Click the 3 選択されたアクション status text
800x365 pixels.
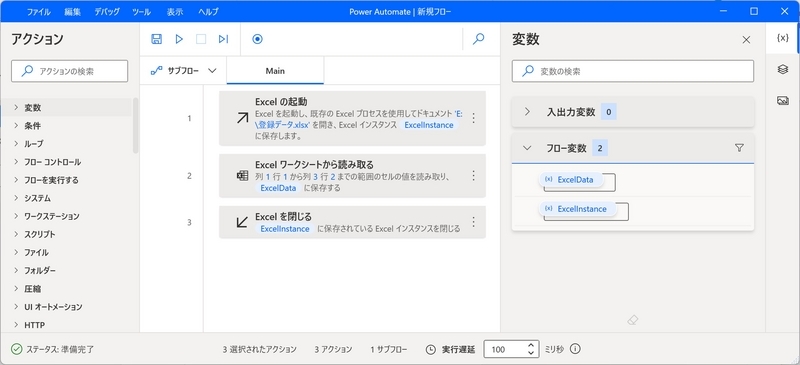(x=259, y=350)
